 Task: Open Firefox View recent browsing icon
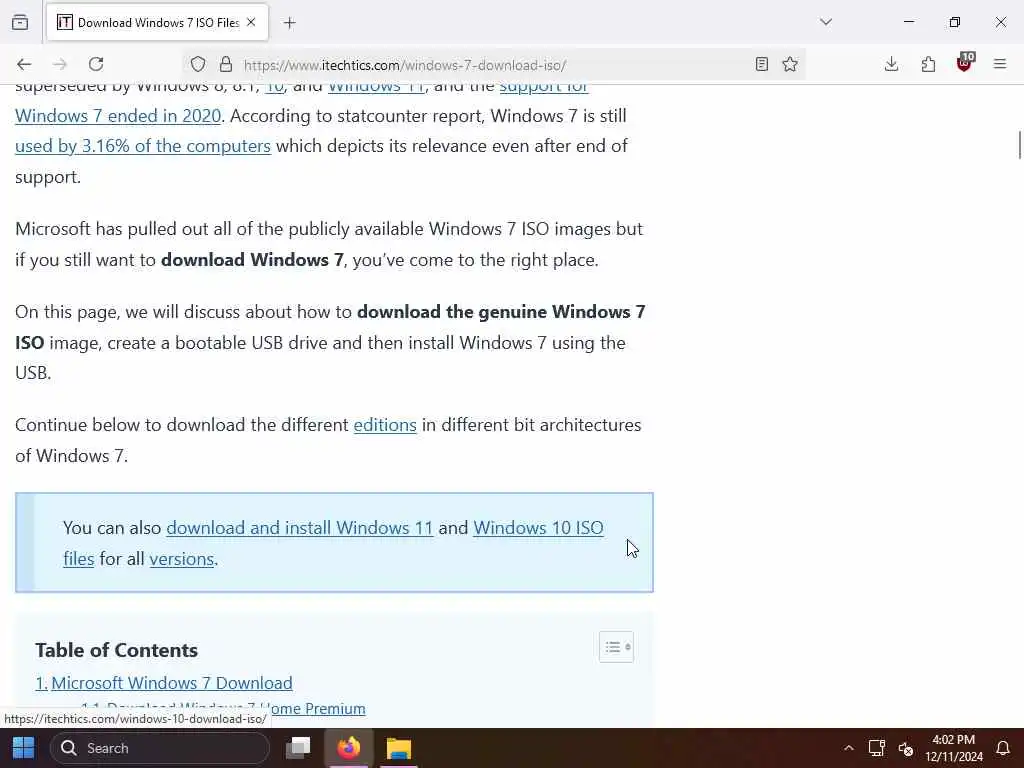coord(20,22)
